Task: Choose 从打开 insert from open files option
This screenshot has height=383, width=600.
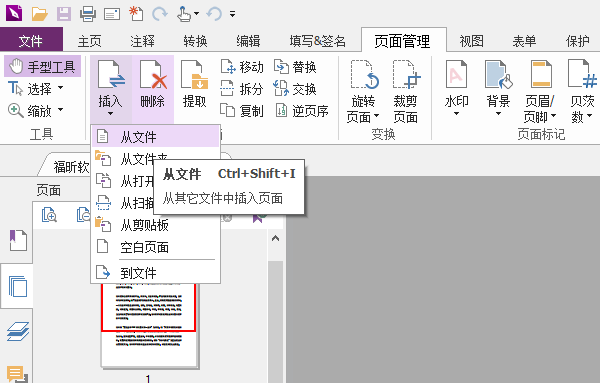Action: (123, 181)
